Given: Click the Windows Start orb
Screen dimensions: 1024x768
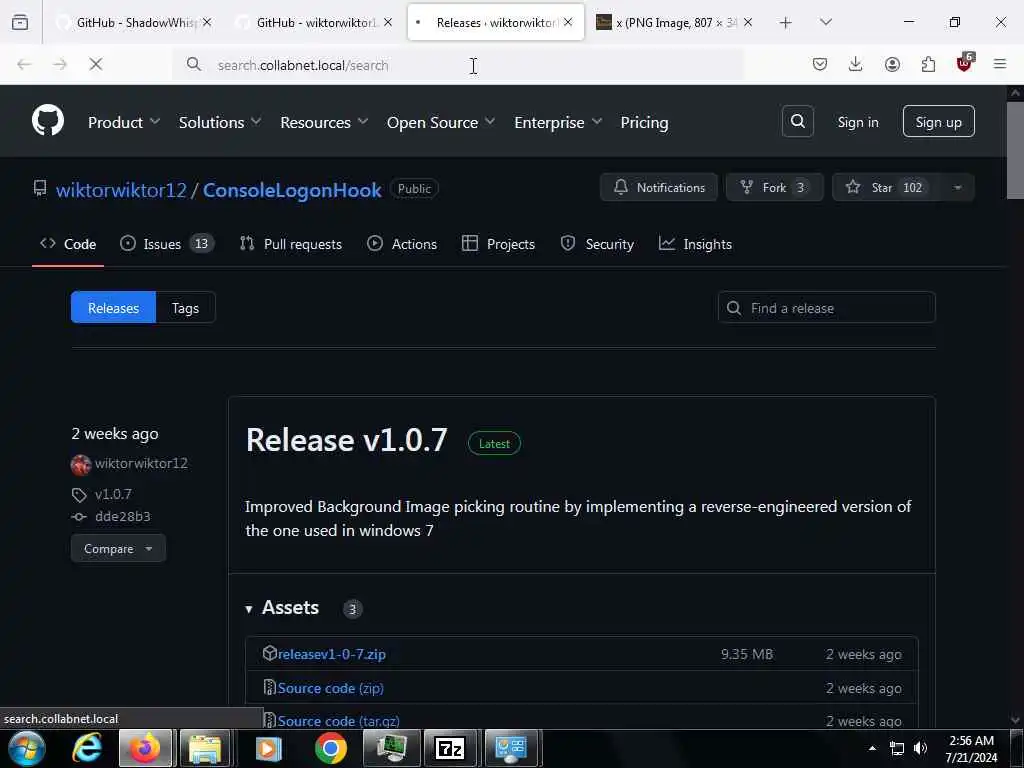Looking at the screenshot, I should (25, 748).
